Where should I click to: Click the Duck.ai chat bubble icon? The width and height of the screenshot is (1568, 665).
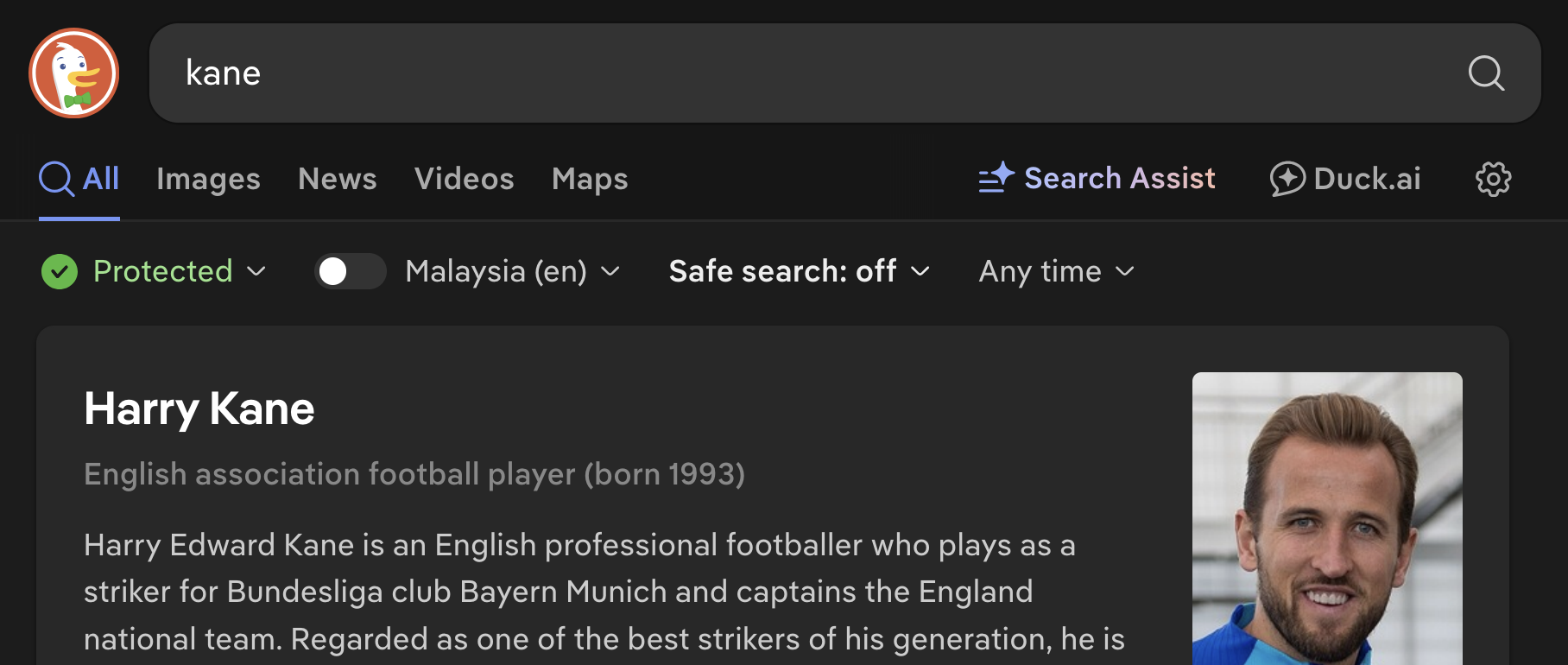tap(1287, 179)
